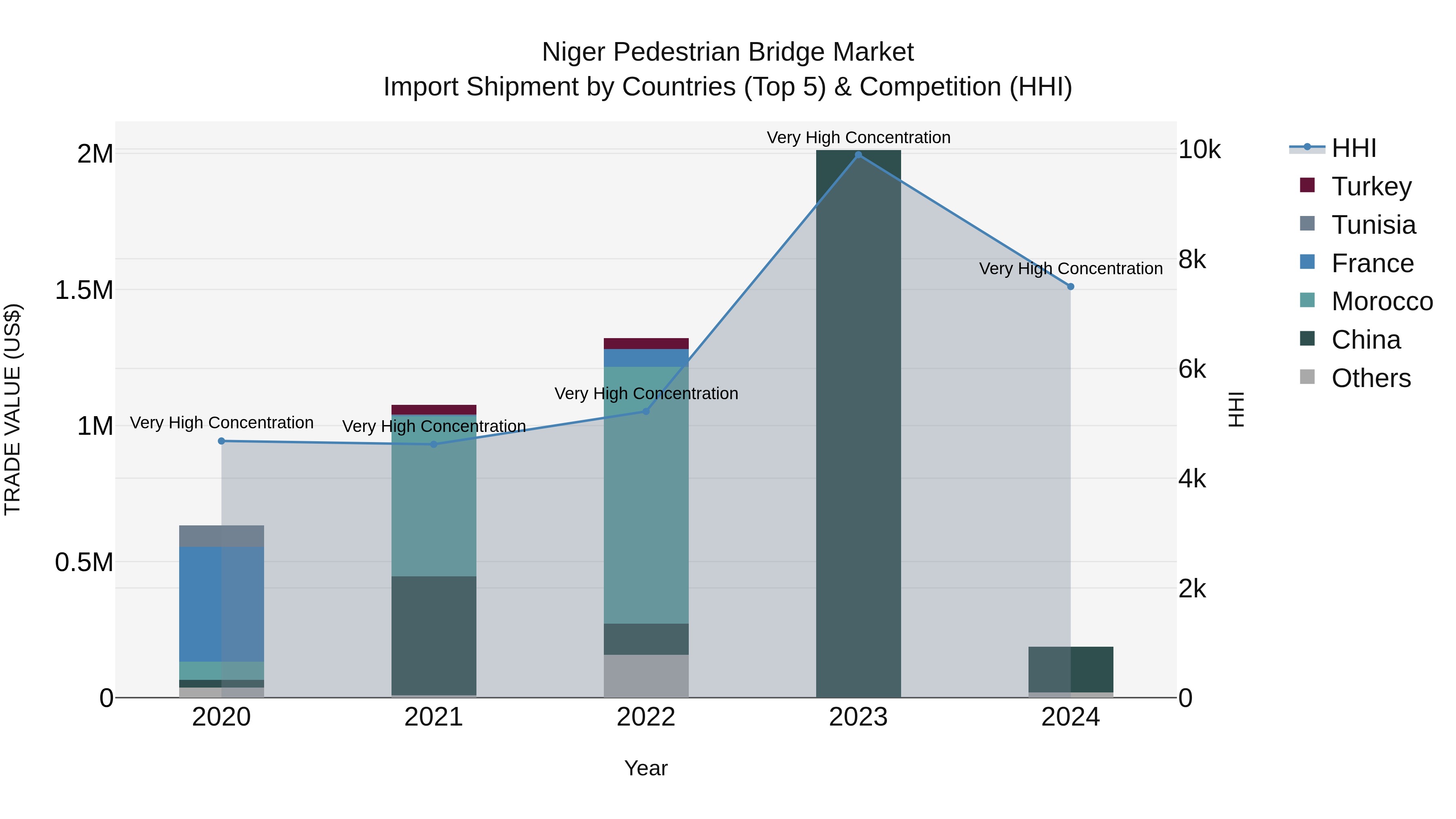This screenshot has height=819, width=1456.
Task: Click the France segment of 2022 bar
Action: point(646,358)
